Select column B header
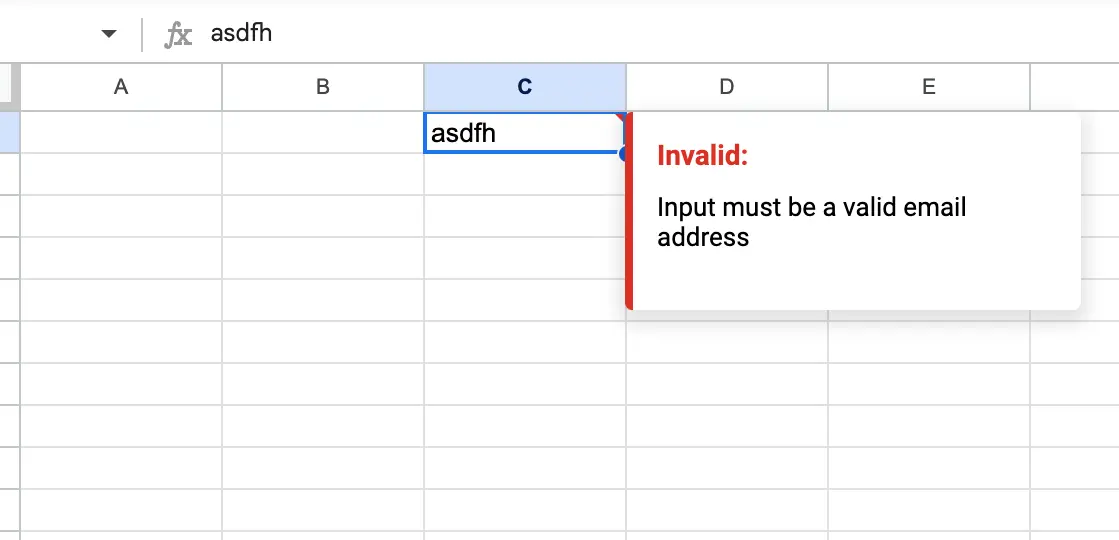Viewport: 1119px width, 540px height. pyautogui.click(x=322, y=87)
